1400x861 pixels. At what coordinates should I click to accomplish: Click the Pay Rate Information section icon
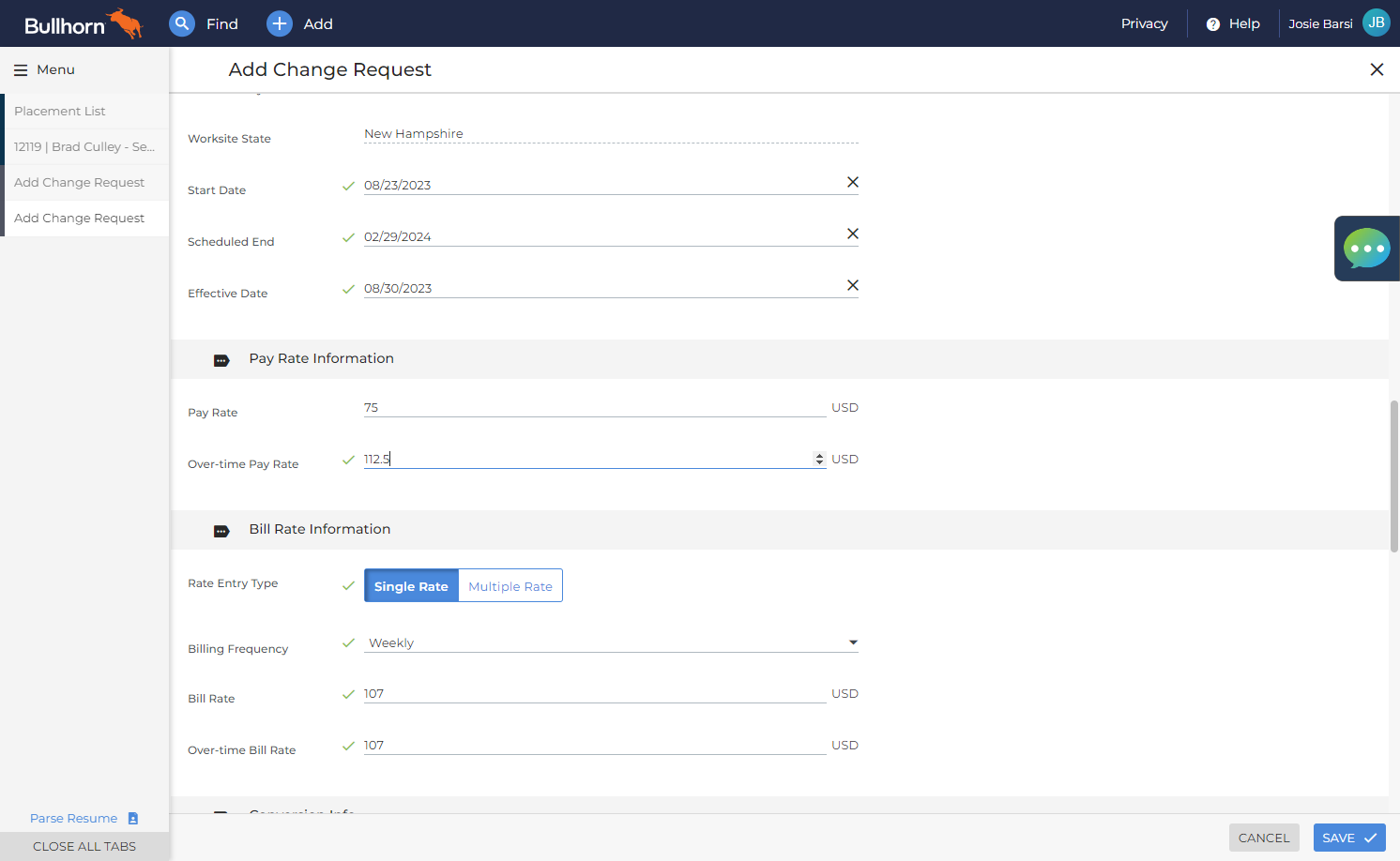point(221,360)
